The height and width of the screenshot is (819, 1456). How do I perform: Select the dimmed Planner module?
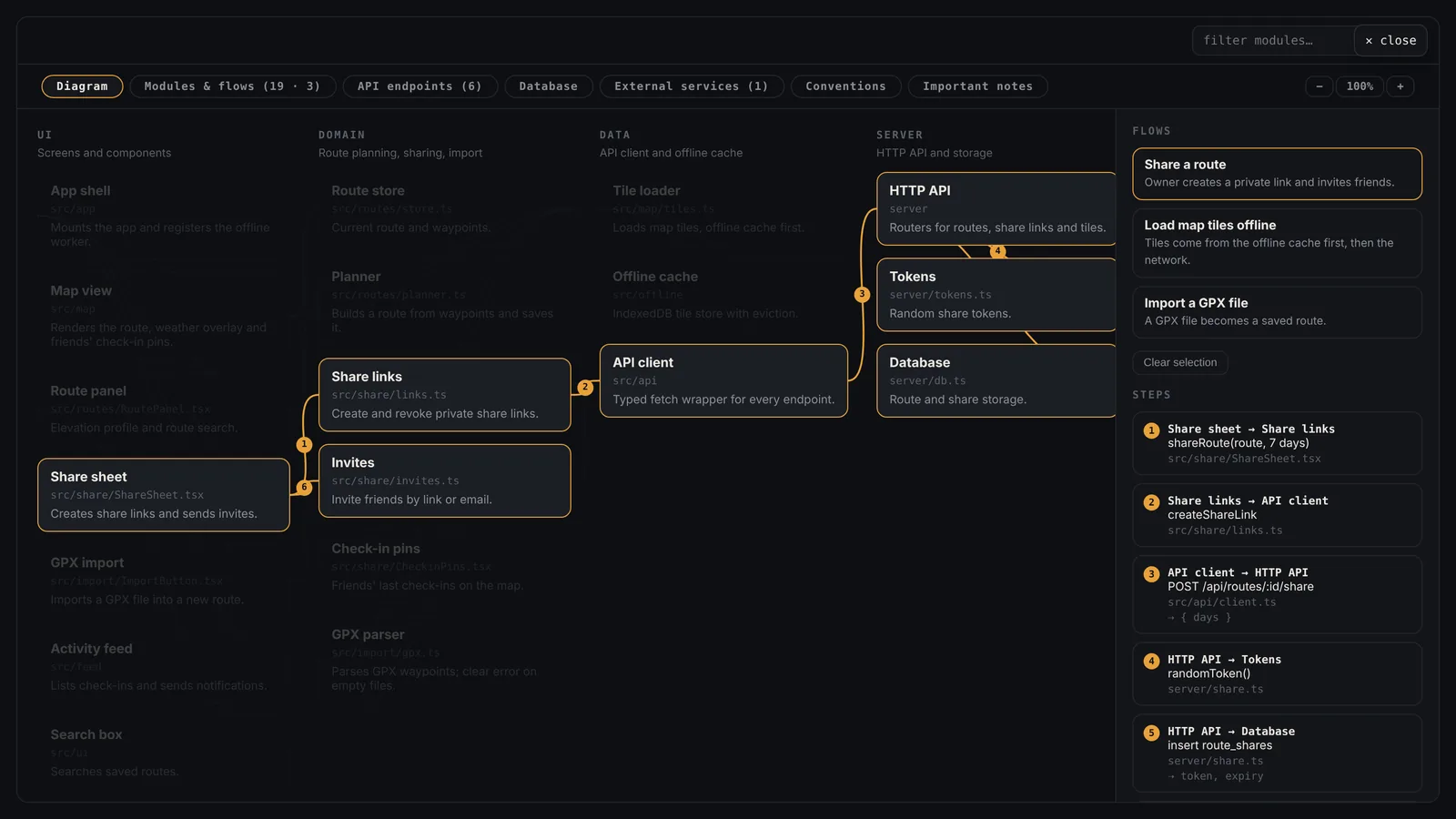pos(445,301)
